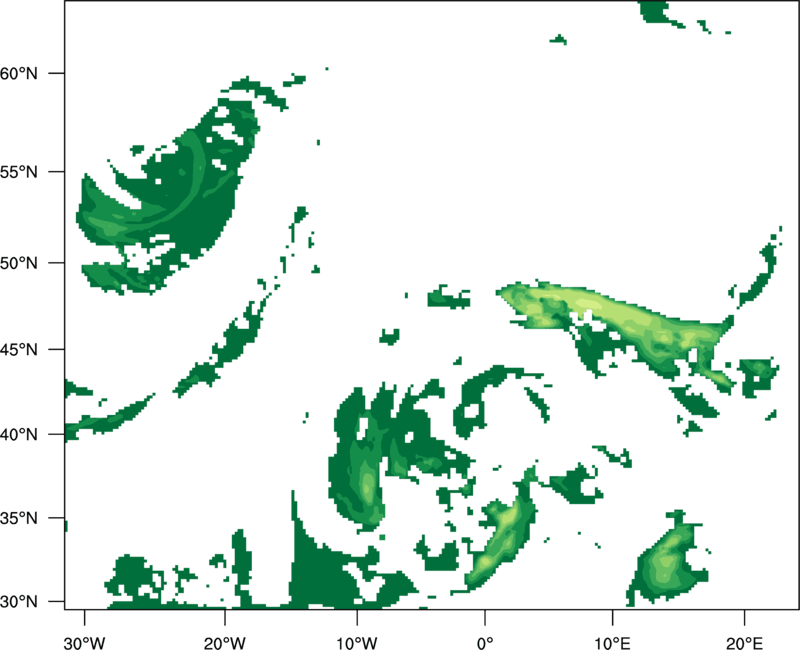Click the 10°W longitude label
This screenshot has width=800, height=650.
(x=357, y=643)
